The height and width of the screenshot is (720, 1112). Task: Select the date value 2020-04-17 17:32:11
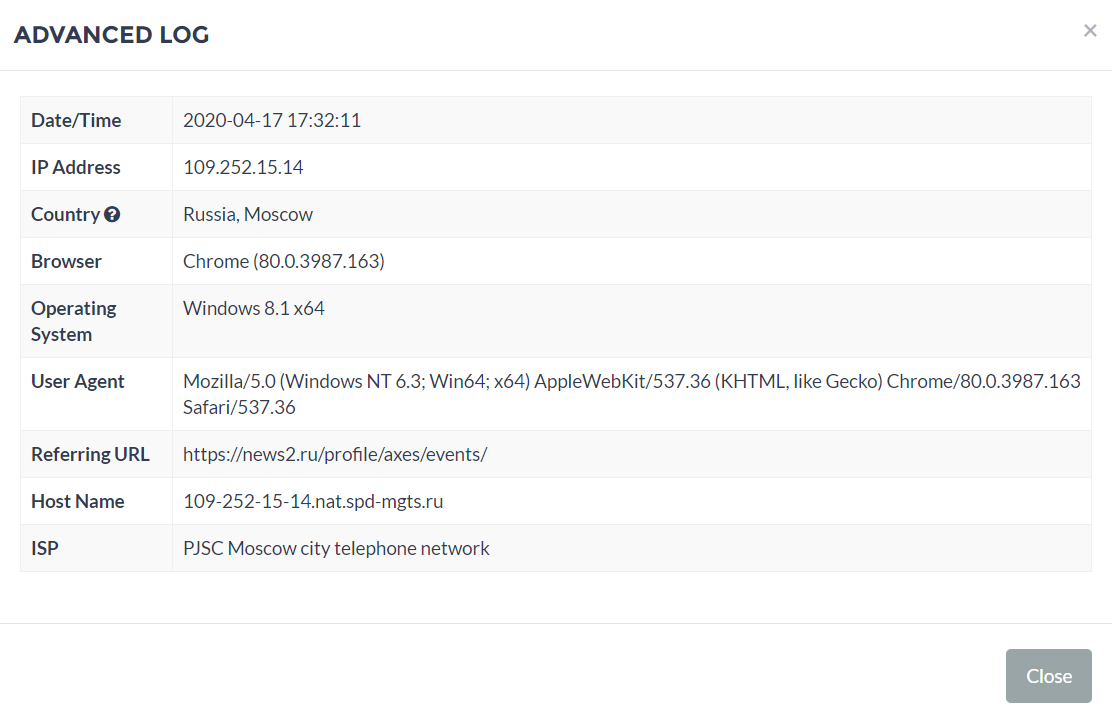pos(272,121)
